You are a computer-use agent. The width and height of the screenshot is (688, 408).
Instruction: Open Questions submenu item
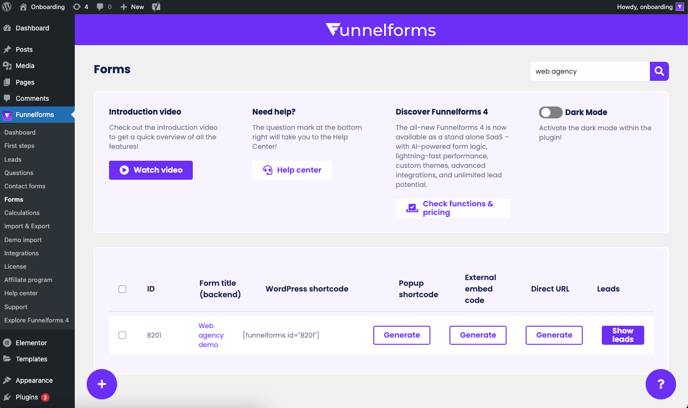click(x=19, y=173)
